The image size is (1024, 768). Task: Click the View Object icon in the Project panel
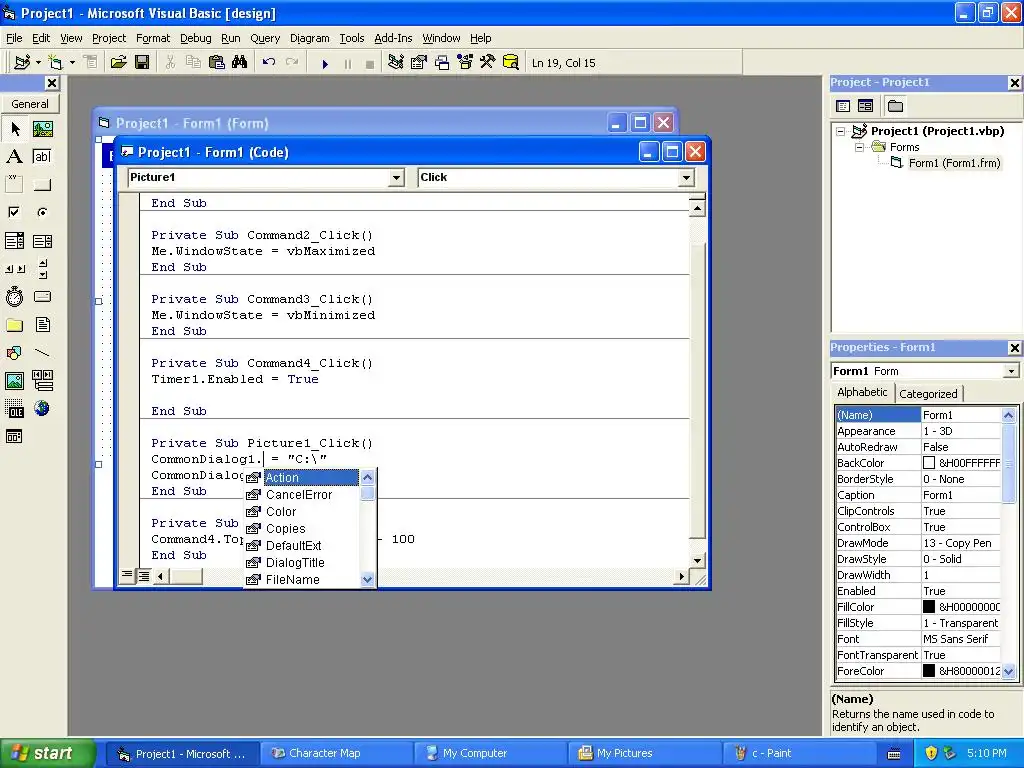pos(865,106)
